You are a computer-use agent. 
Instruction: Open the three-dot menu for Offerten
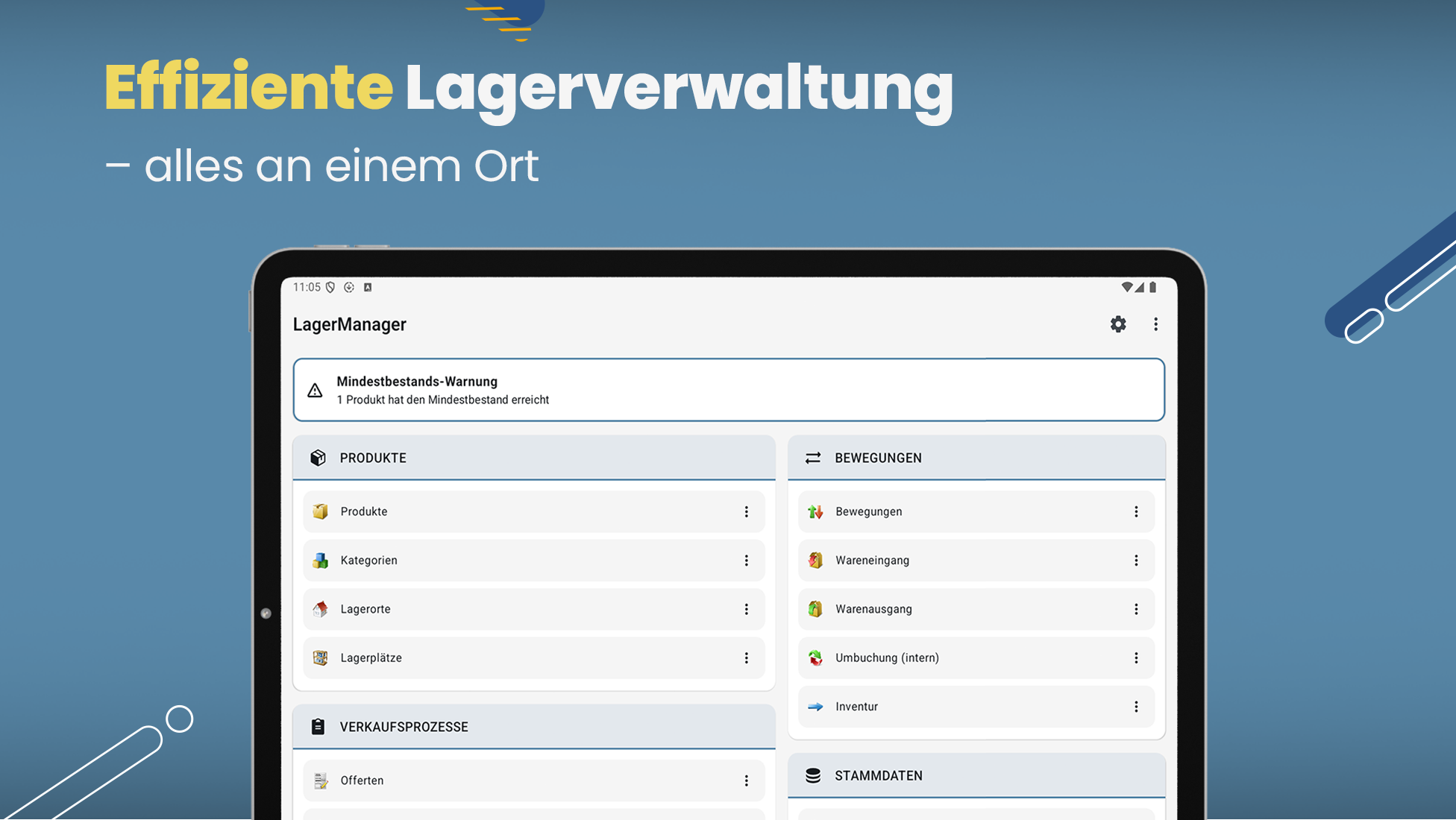pos(746,780)
